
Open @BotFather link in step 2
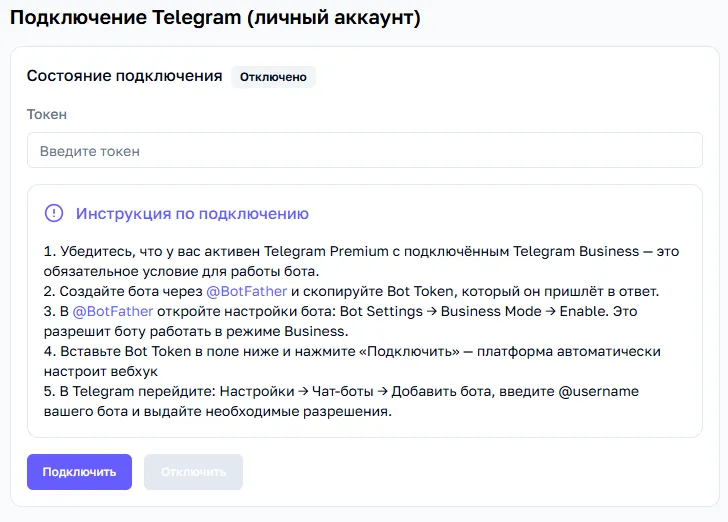pyautogui.click(x=247, y=292)
